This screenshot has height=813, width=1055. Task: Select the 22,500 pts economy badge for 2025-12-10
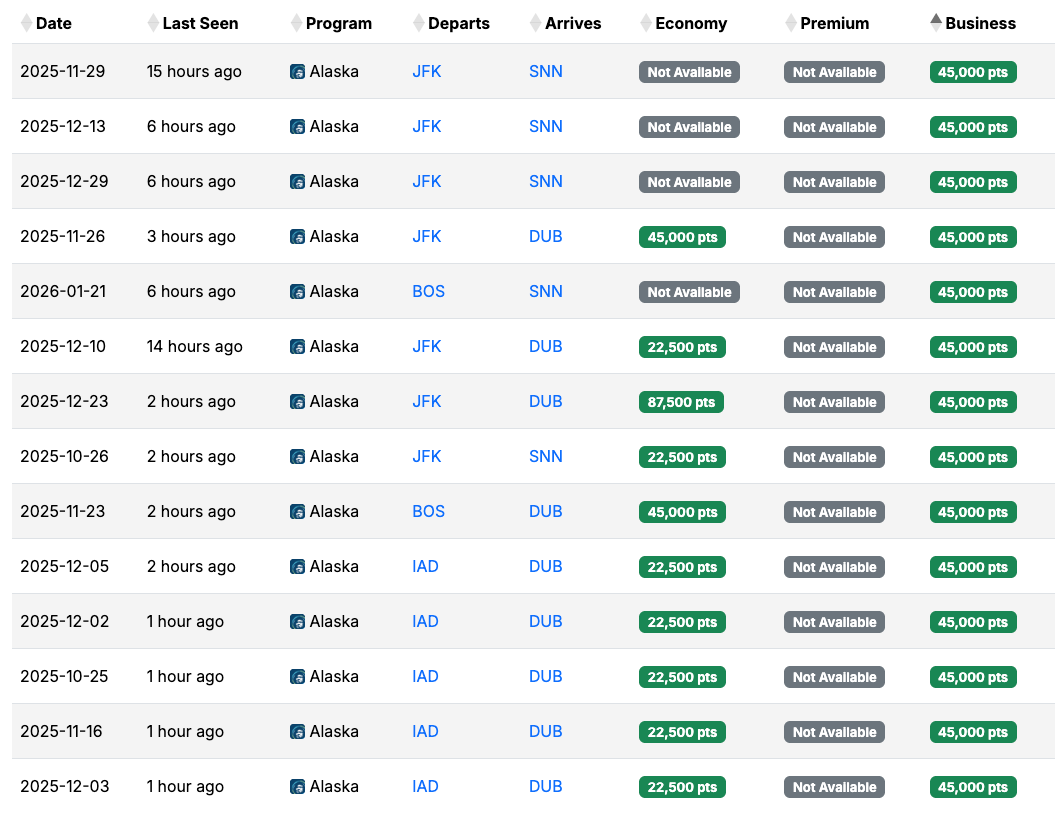682,347
